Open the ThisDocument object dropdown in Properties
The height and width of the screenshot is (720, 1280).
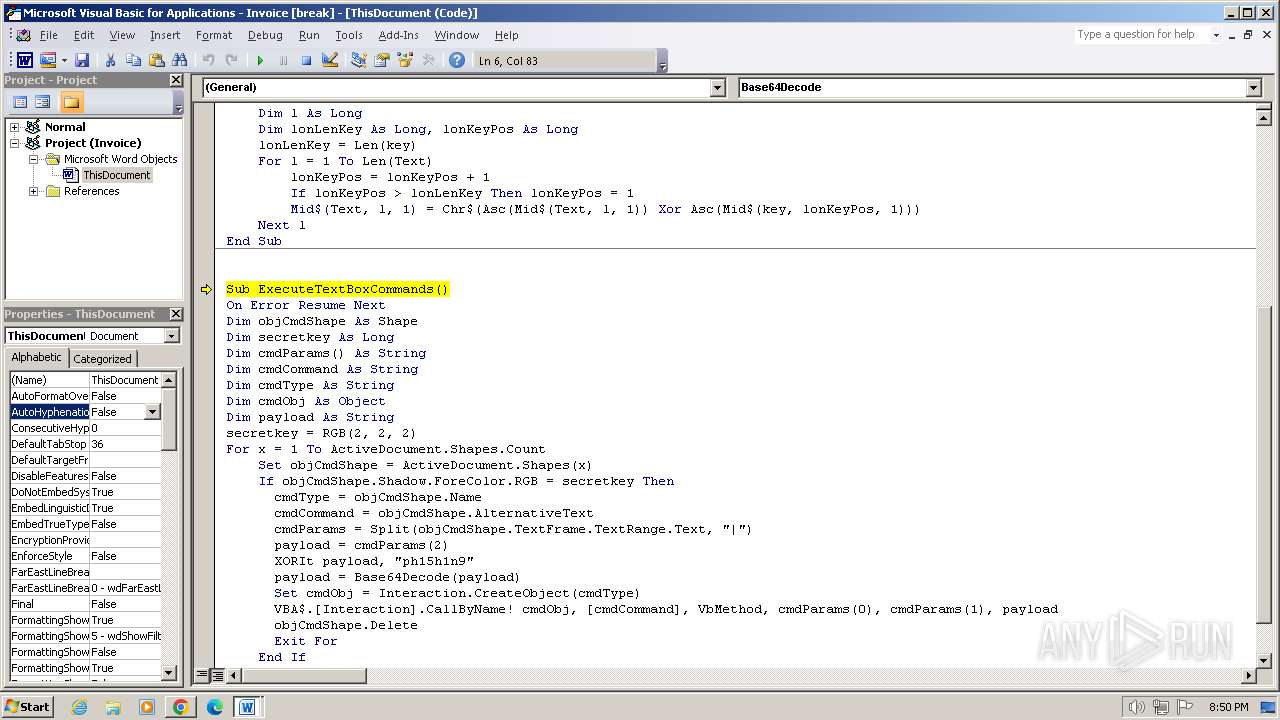(172, 336)
